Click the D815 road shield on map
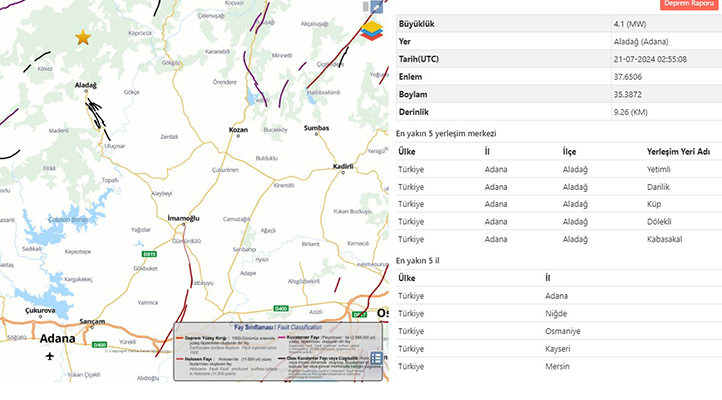 click(149, 254)
